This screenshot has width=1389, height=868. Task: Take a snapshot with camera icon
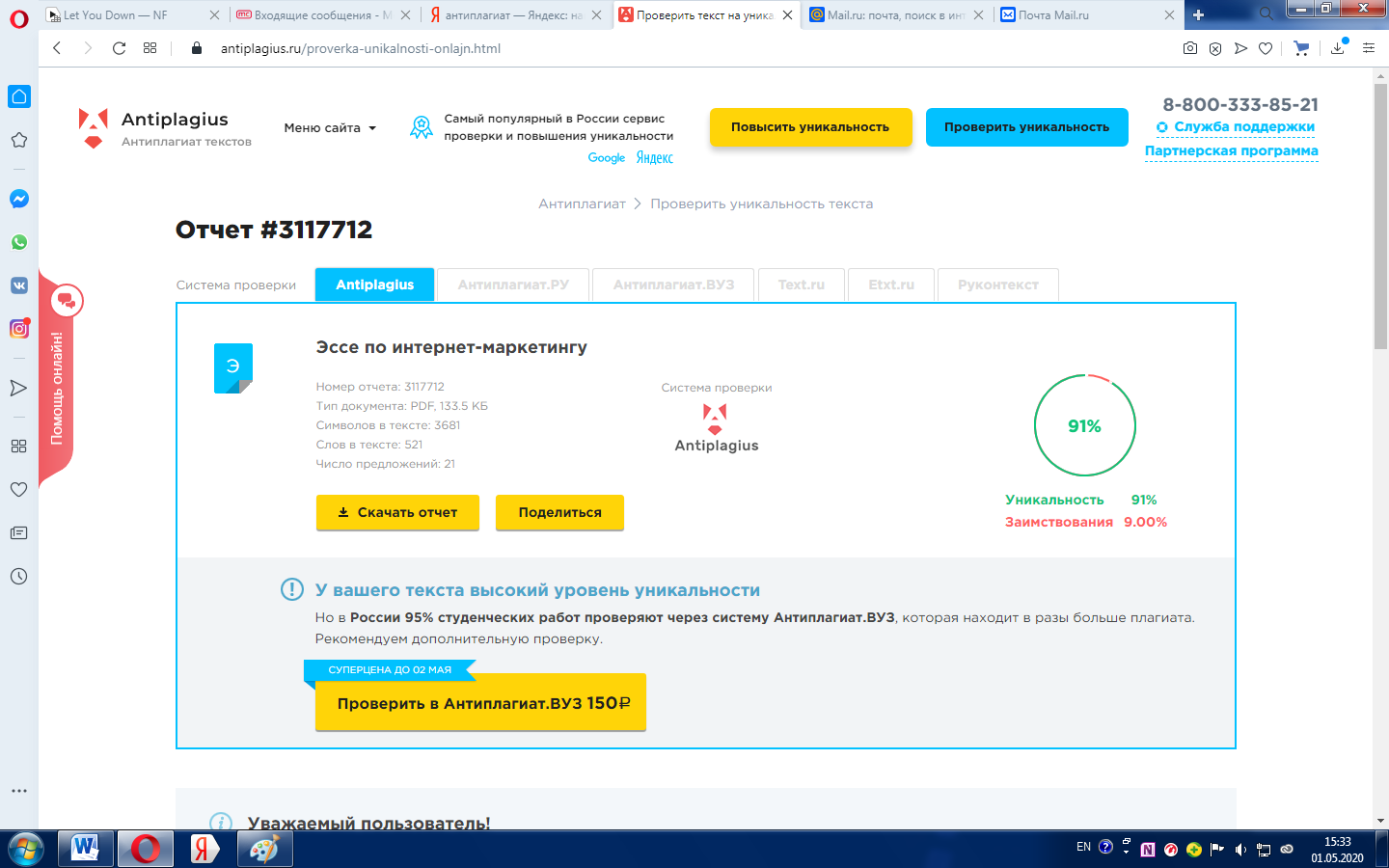click(x=1190, y=48)
